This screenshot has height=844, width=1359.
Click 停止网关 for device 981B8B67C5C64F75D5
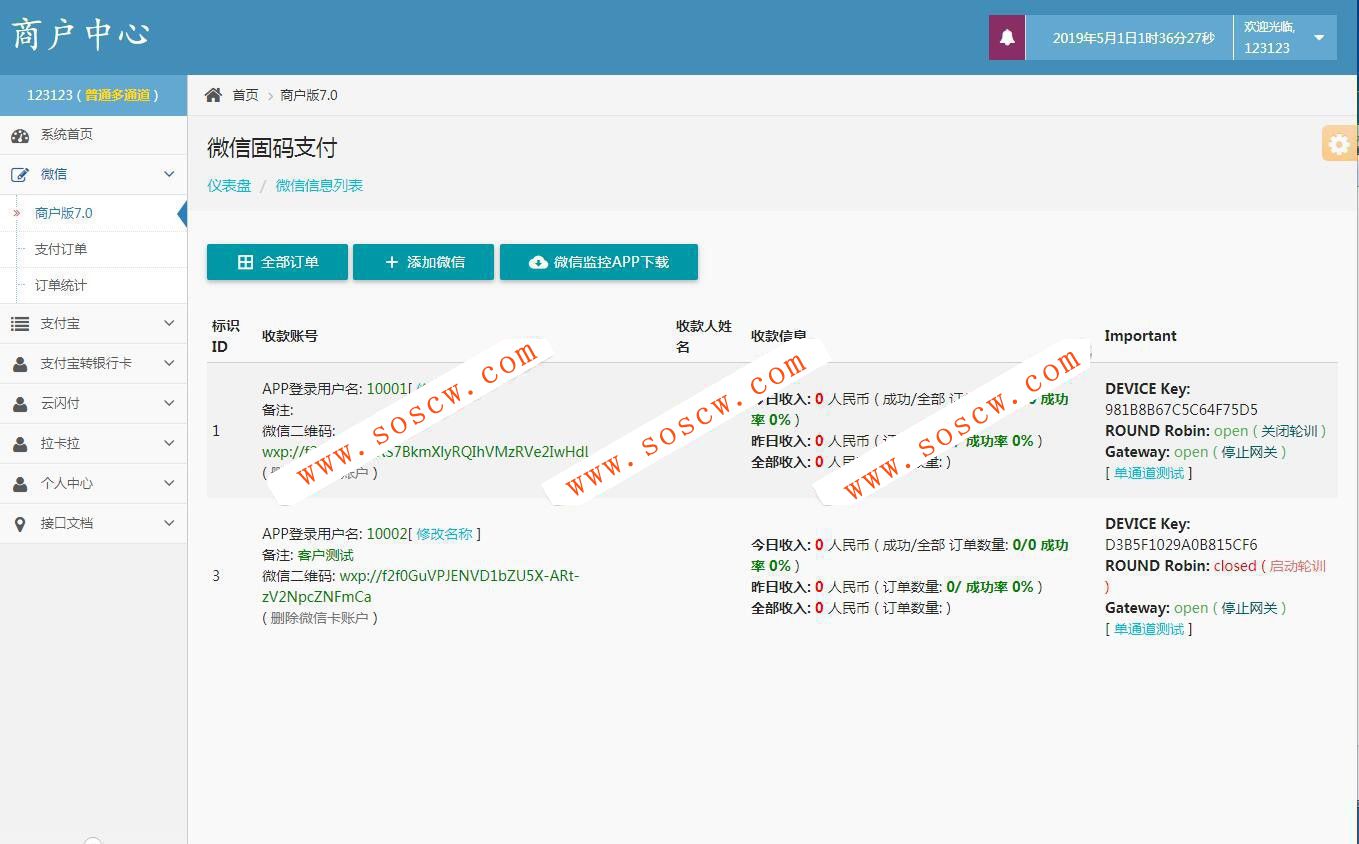(1249, 452)
